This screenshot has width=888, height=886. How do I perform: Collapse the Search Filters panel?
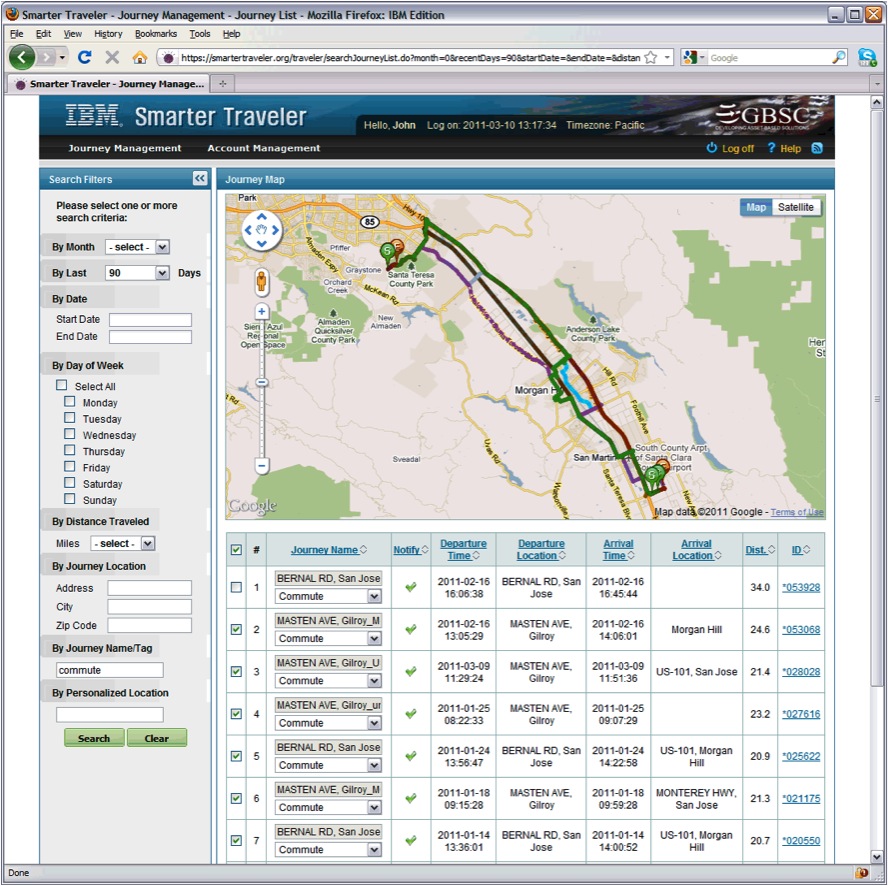200,178
